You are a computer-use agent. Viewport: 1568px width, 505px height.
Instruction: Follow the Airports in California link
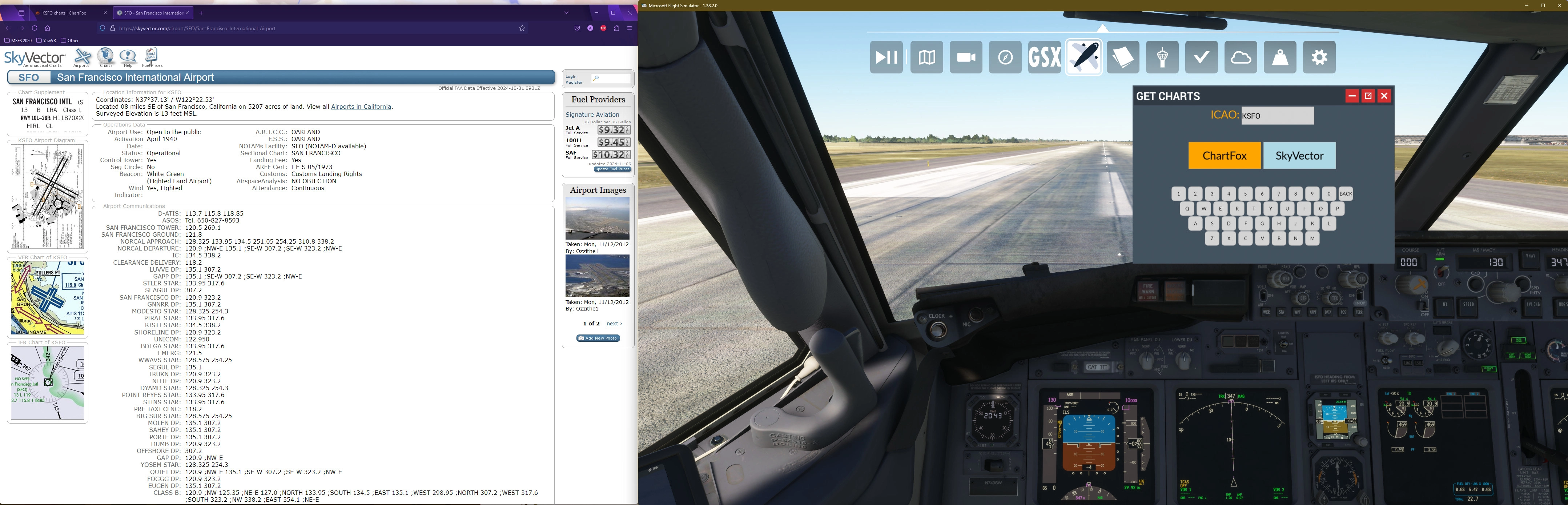coord(361,107)
